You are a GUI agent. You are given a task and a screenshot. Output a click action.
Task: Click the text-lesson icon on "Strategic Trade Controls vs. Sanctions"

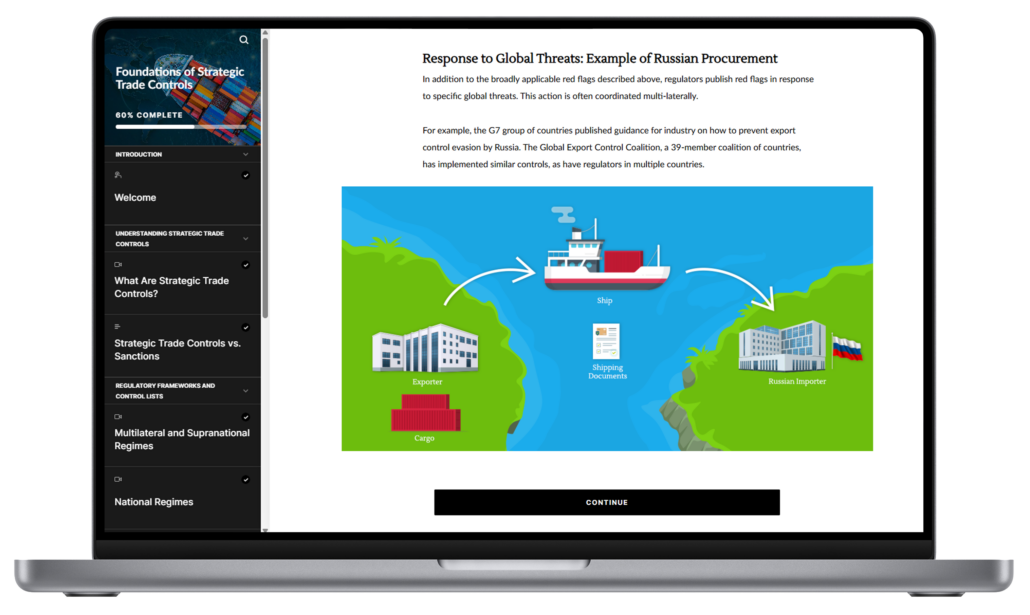click(x=116, y=325)
